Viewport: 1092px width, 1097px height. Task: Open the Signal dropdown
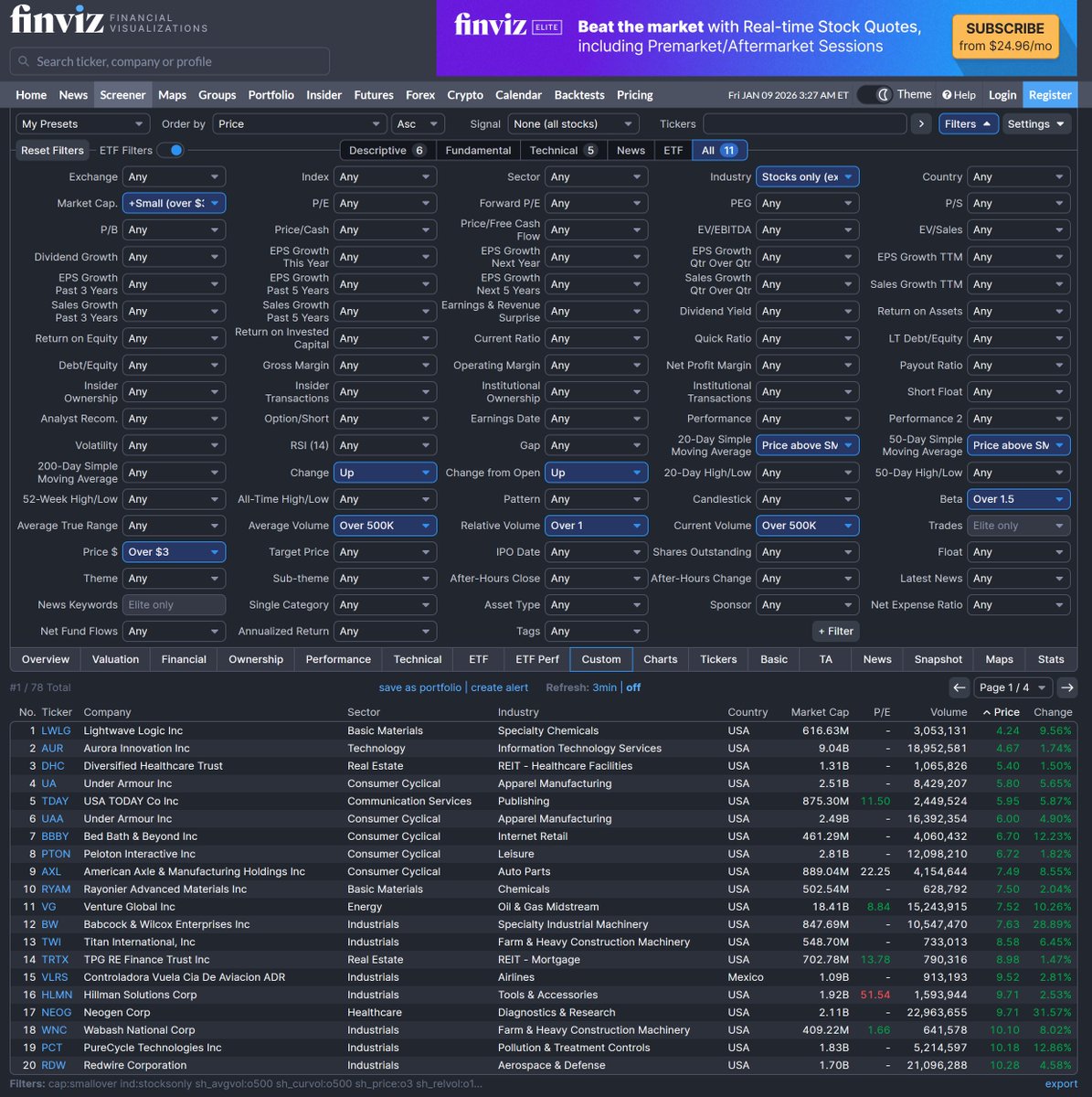point(573,123)
